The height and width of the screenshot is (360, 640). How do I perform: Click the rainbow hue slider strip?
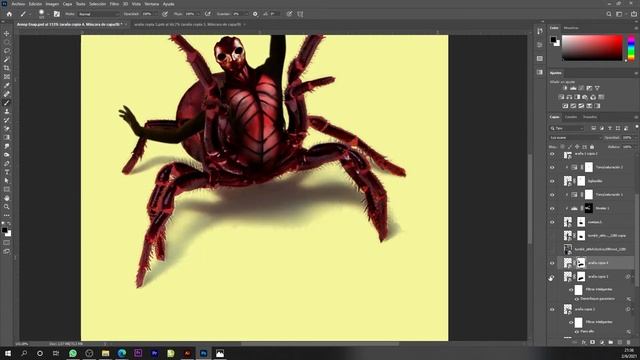click(x=631, y=48)
